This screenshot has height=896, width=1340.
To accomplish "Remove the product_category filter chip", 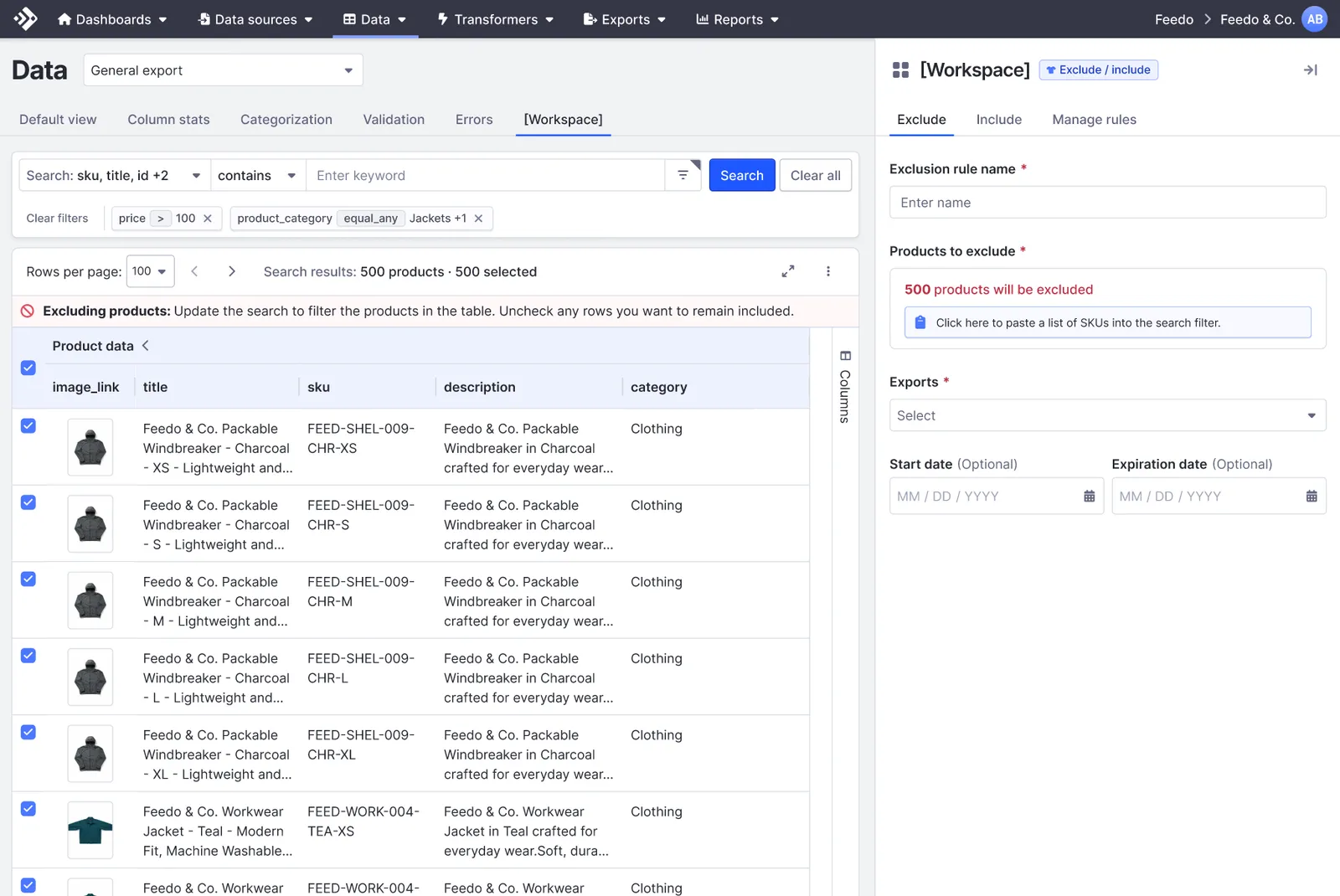I will pos(478,219).
